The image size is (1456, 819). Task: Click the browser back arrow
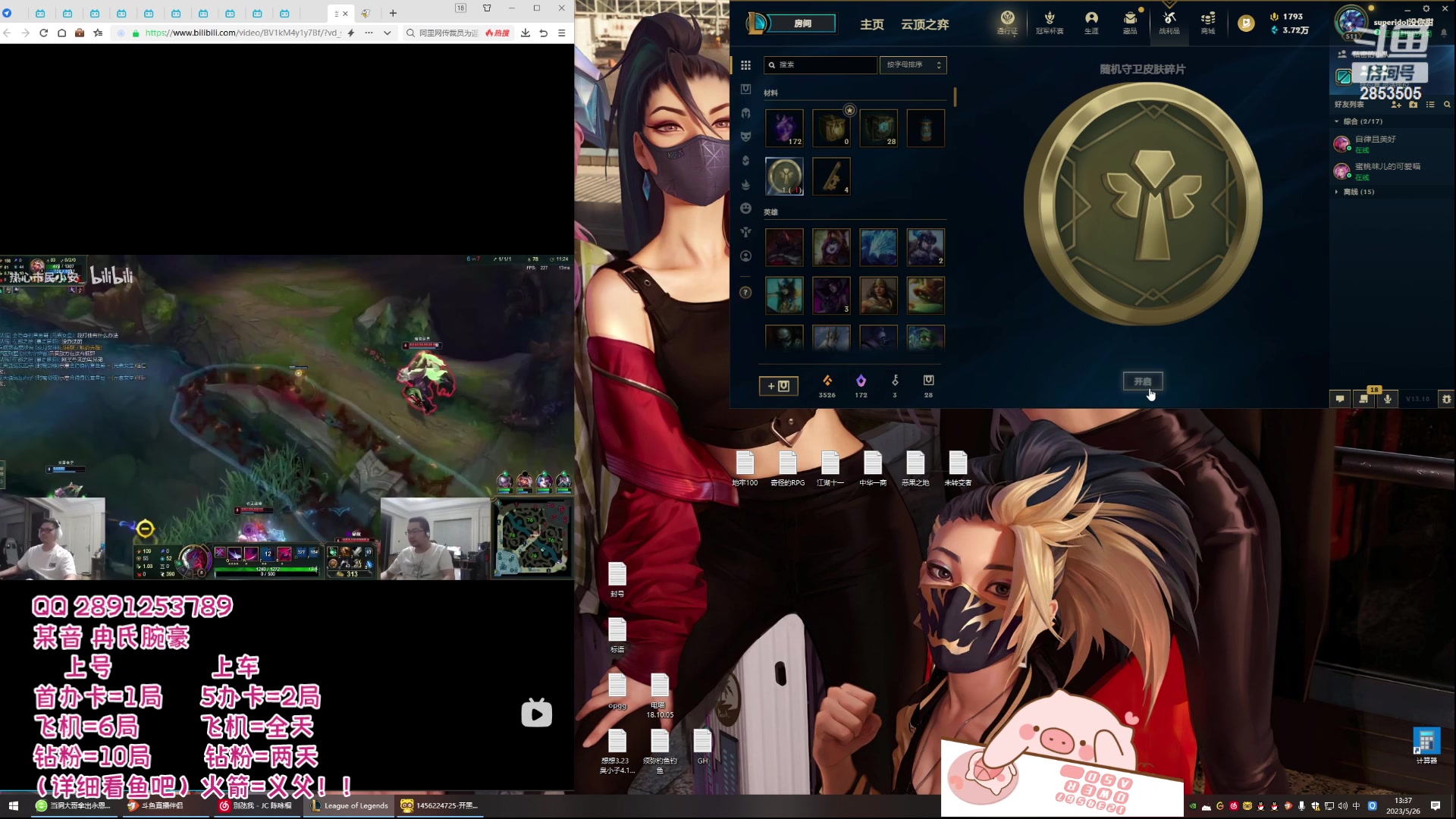point(7,33)
